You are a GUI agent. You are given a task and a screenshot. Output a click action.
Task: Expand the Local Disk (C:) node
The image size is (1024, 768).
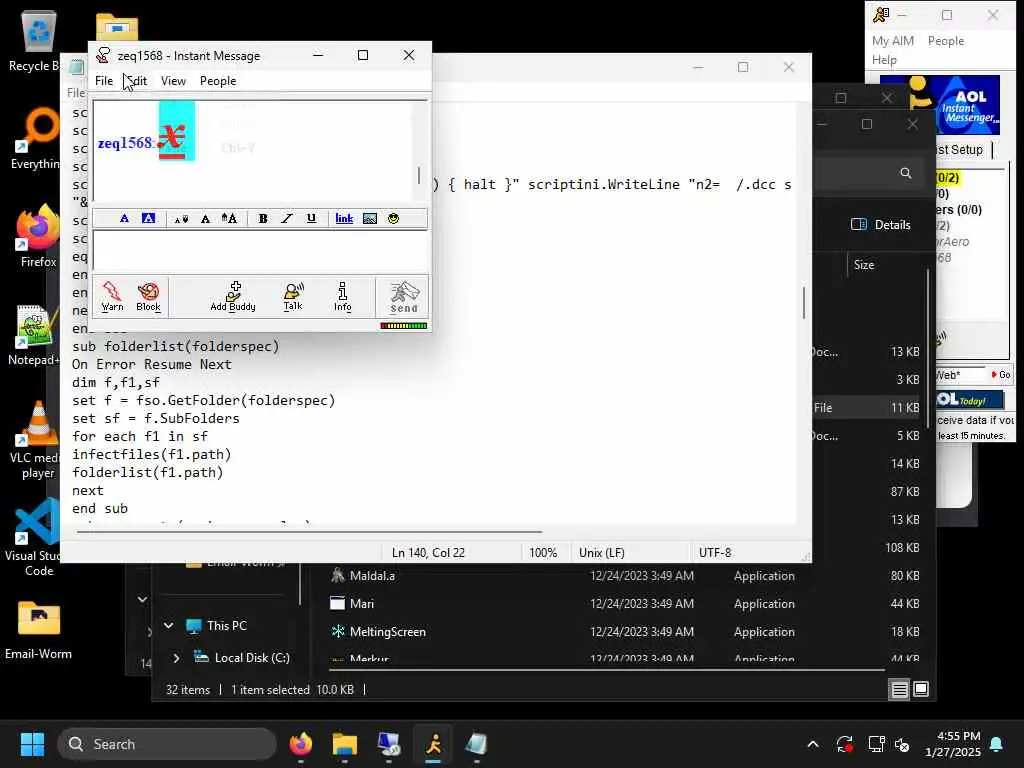tap(176, 658)
